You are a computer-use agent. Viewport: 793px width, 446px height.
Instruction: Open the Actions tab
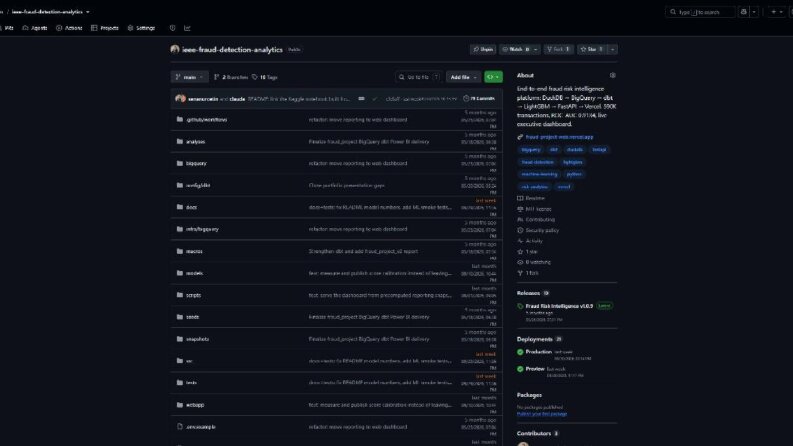pos(69,28)
